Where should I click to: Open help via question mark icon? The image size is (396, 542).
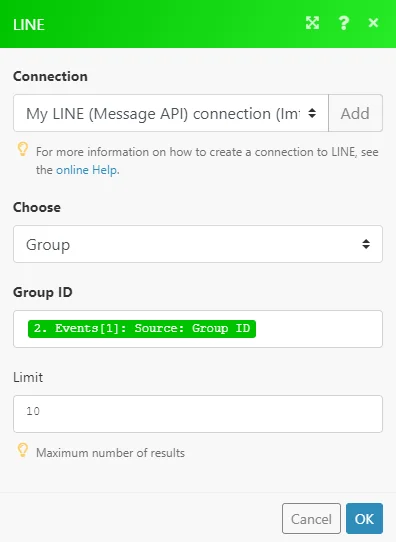[343, 23]
